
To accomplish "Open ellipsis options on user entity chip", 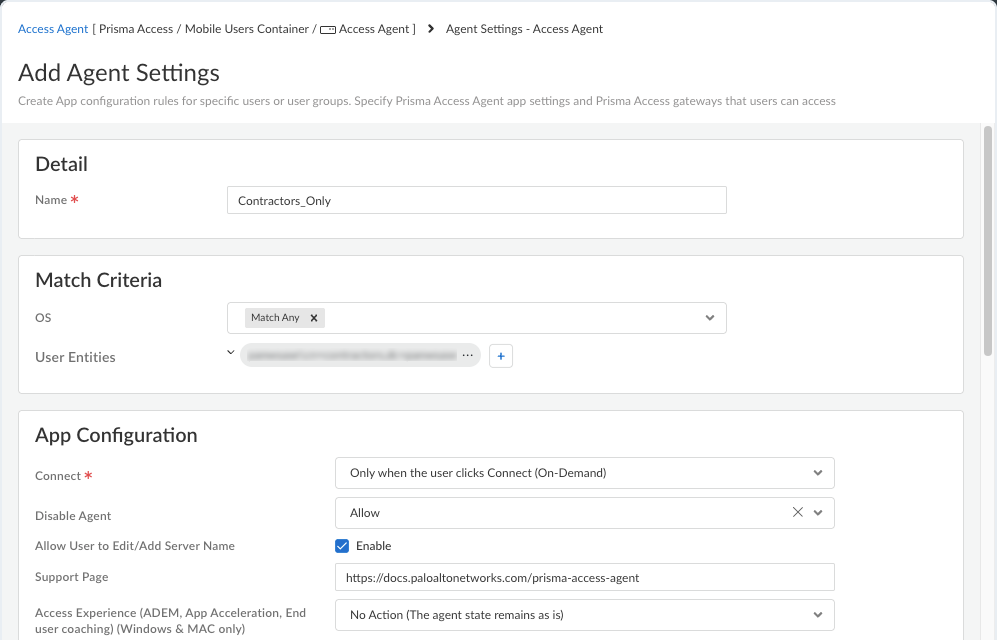I will coord(468,355).
